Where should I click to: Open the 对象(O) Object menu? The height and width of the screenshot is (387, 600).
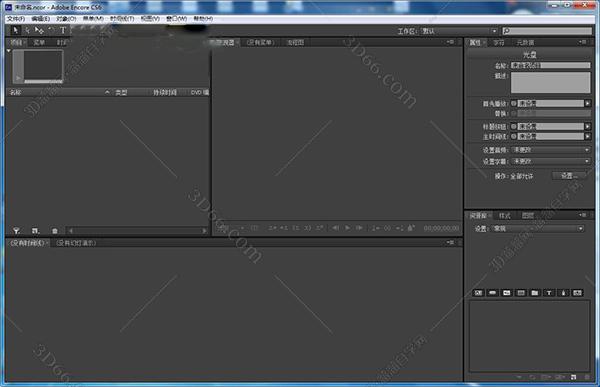(x=66, y=19)
